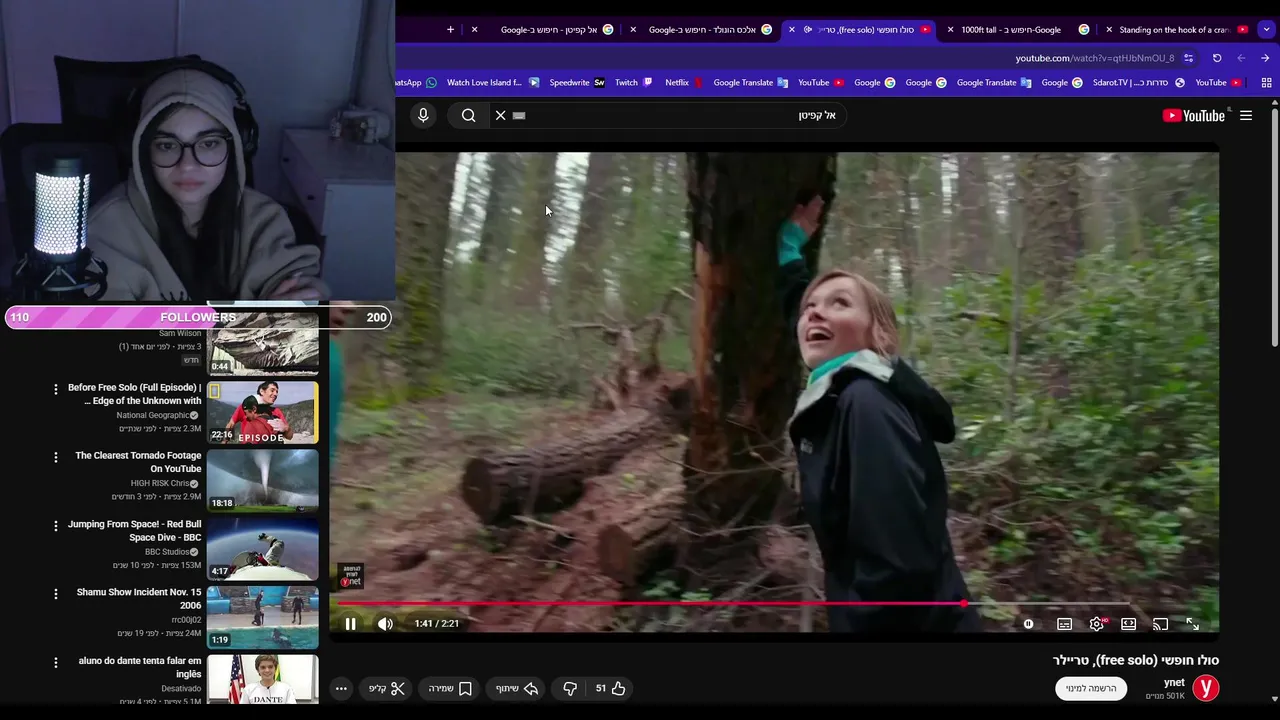Save the video via שמירה button
The width and height of the screenshot is (1280, 720).
(x=450, y=688)
